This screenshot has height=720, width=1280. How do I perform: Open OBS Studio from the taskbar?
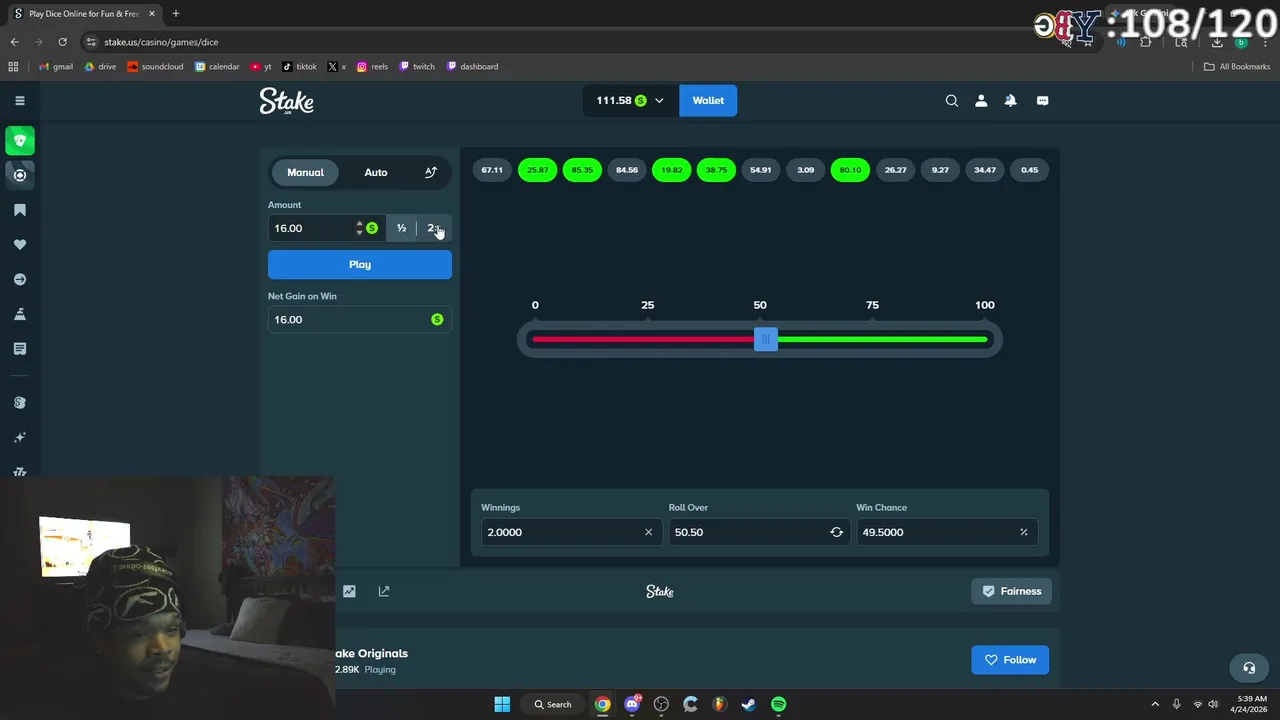point(661,704)
